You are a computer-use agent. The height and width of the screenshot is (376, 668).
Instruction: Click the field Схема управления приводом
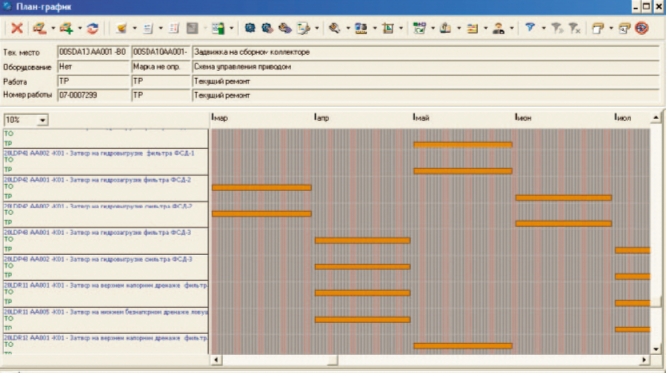tap(426, 67)
